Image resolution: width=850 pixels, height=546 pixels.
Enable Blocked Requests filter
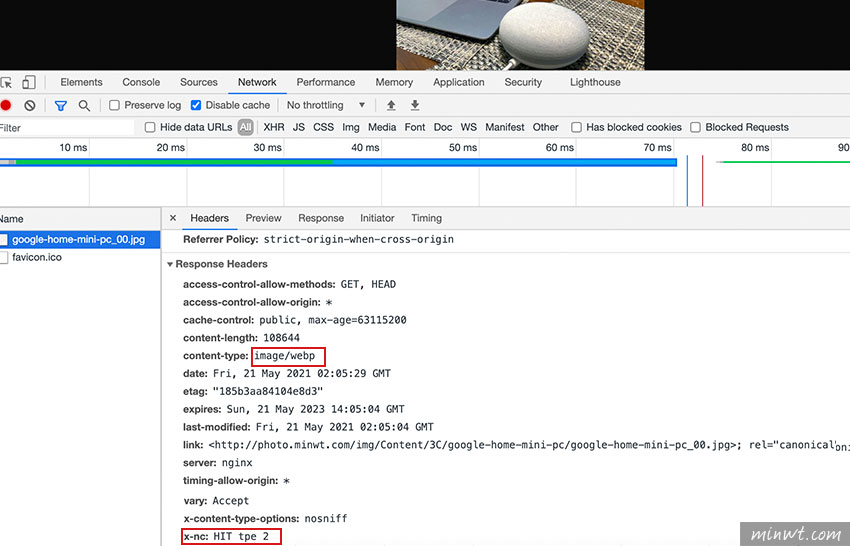pos(696,127)
